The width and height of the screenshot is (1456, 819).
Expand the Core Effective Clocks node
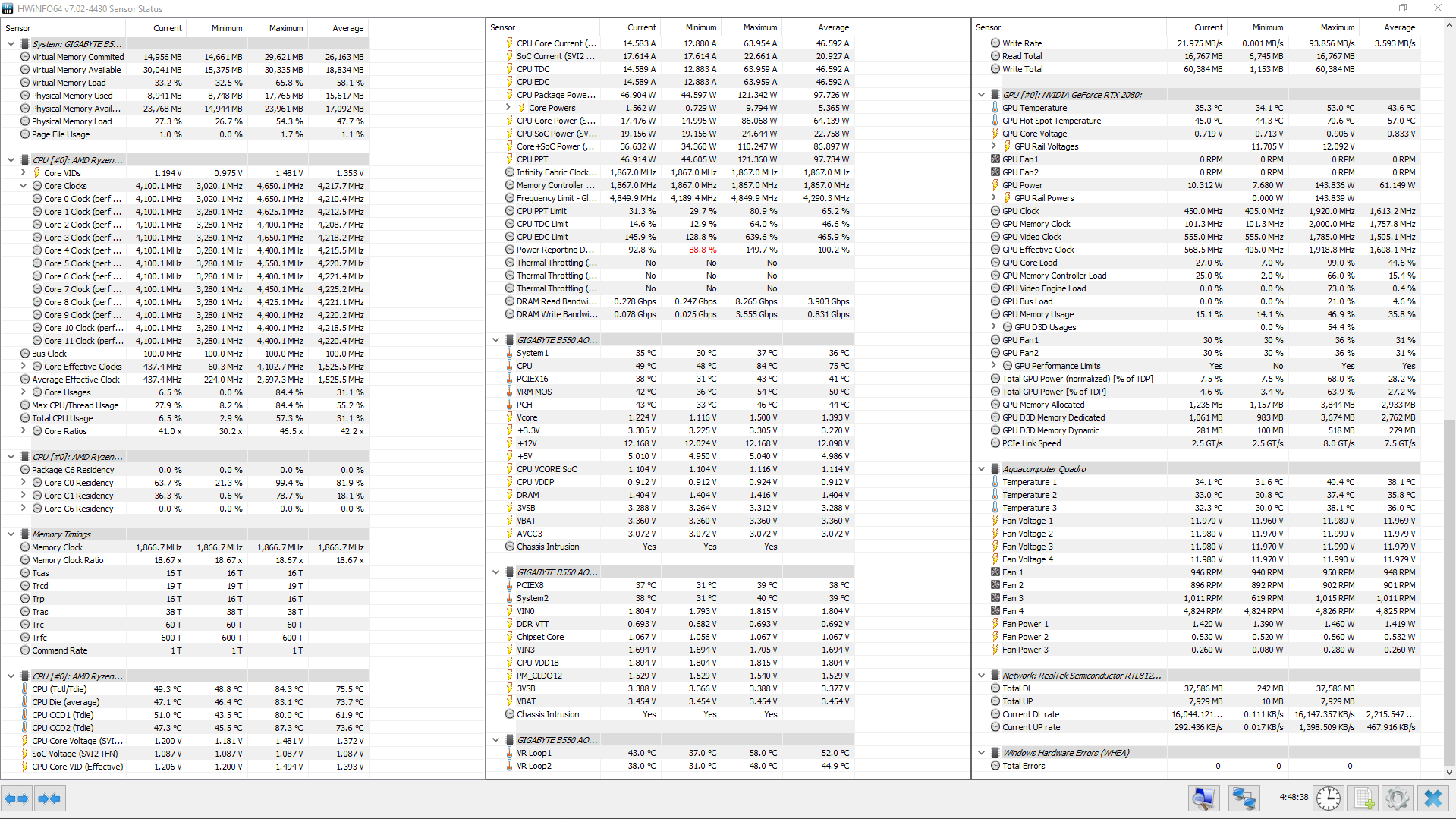[x=23, y=366]
